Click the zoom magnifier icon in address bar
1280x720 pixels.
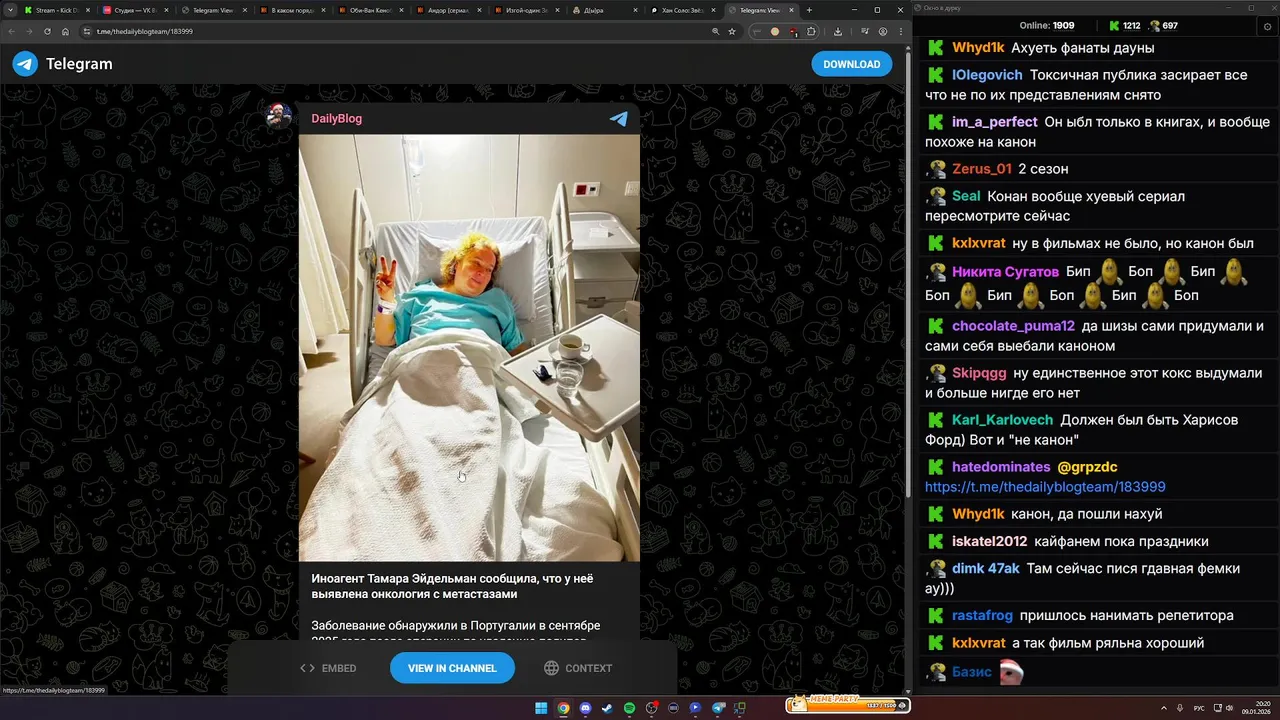(x=716, y=31)
